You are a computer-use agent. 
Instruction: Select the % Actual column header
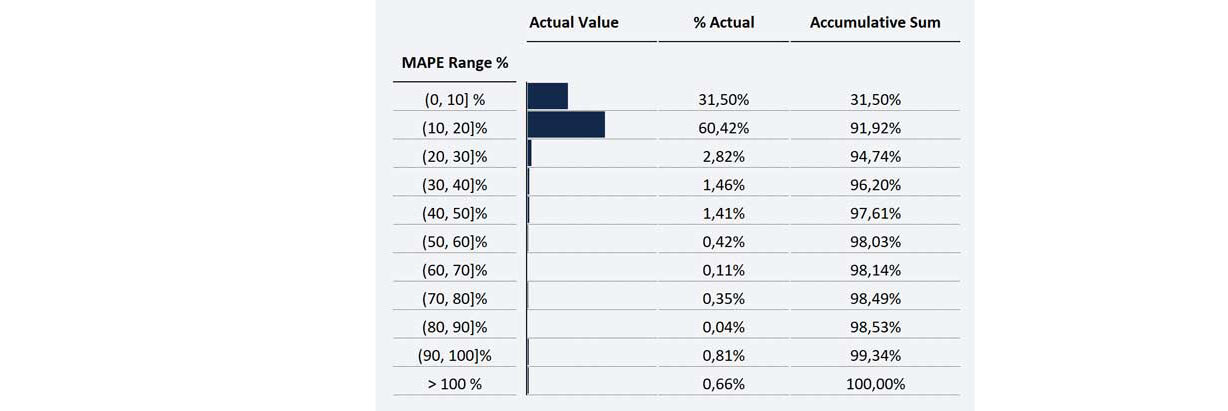[724, 22]
